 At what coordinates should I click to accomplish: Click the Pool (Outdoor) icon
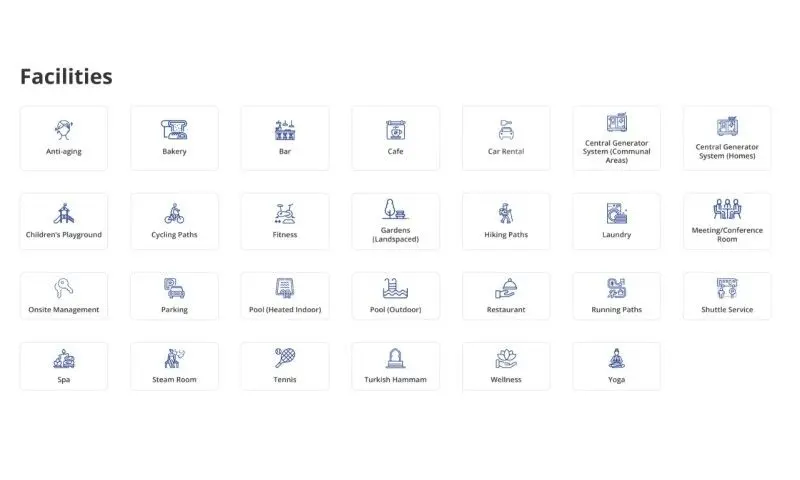point(395,288)
